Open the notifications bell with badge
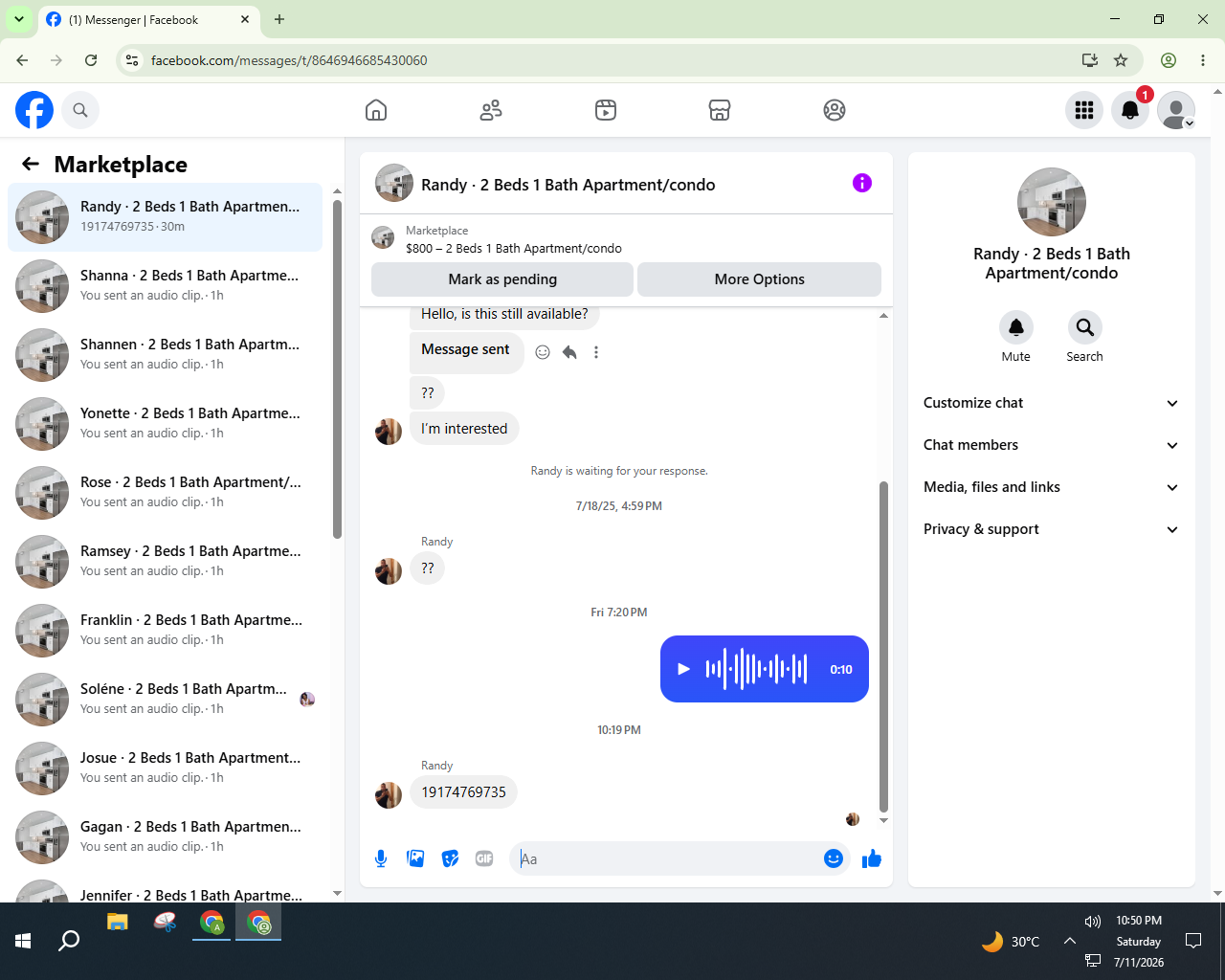This screenshot has width=1225, height=980. click(x=1130, y=110)
